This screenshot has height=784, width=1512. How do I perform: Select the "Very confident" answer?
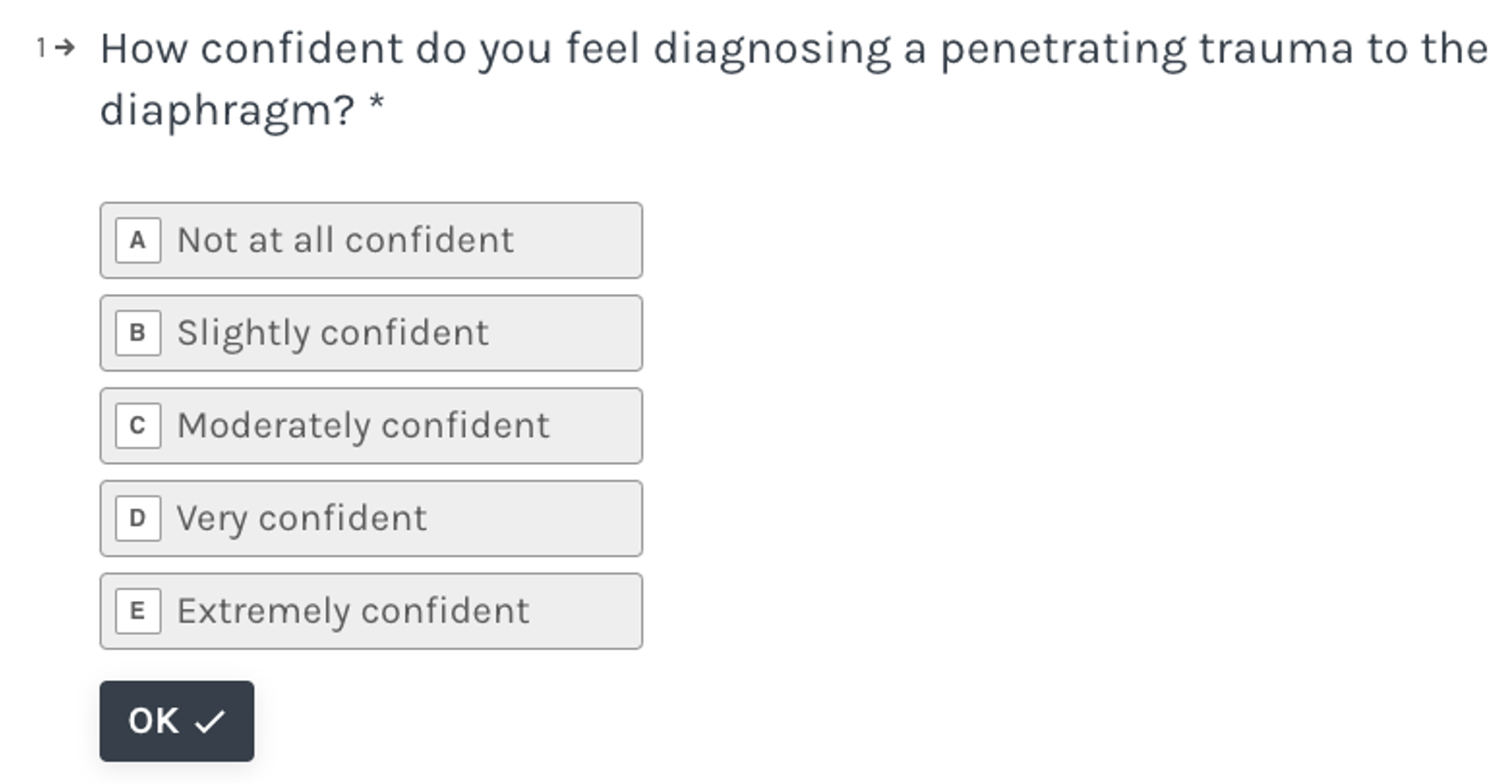(371, 519)
